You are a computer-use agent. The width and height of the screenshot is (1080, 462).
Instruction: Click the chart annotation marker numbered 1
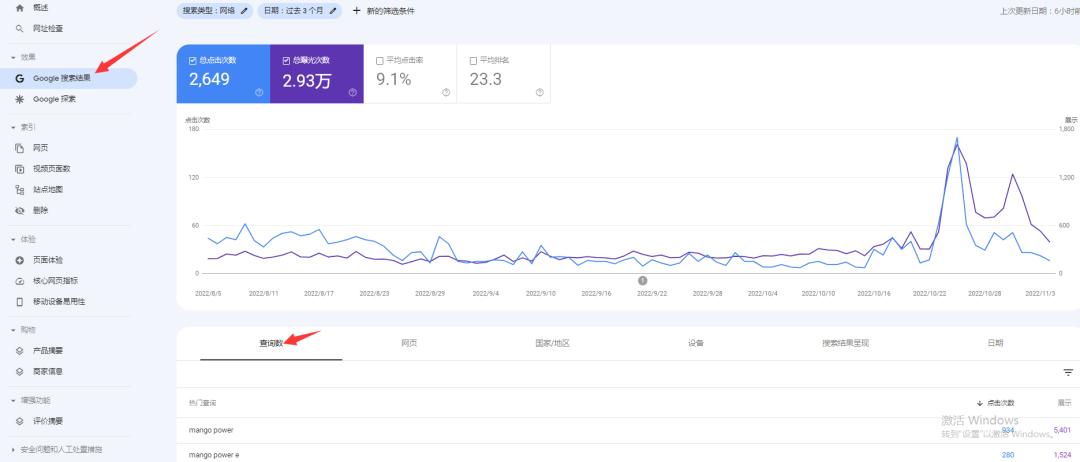642,281
